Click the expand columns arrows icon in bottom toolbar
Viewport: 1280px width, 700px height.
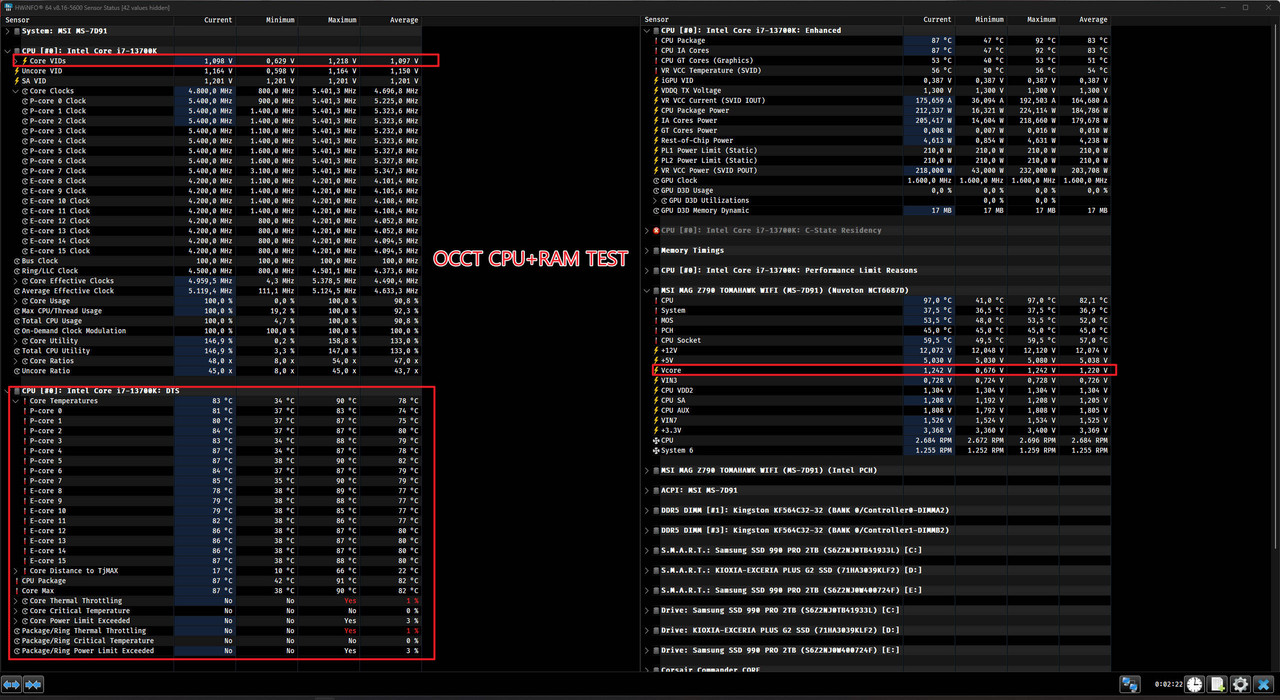point(11,685)
